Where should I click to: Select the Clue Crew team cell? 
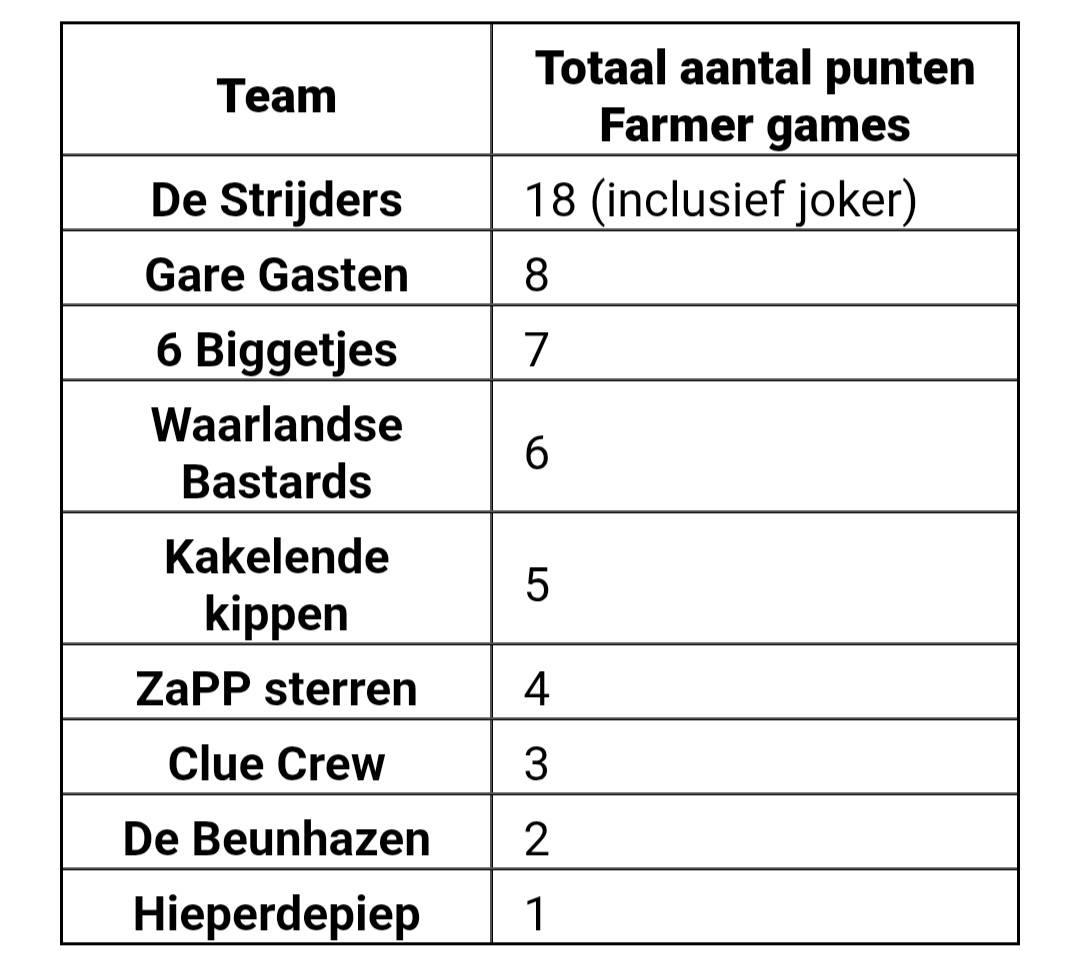tap(276, 757)
